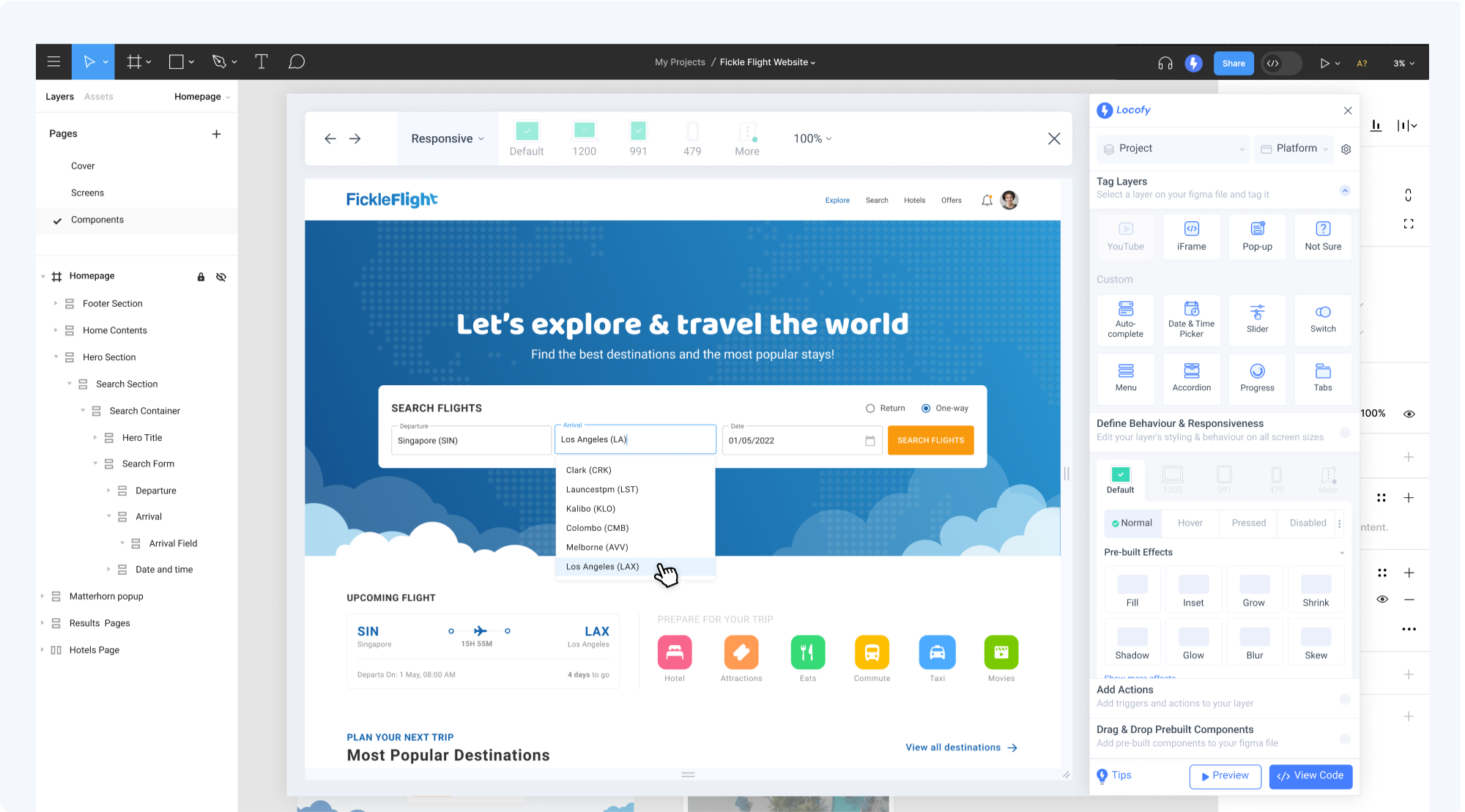Select the Return radio button
The height and width of the screenshot is (812, 1465).
[x=870, y=408]
